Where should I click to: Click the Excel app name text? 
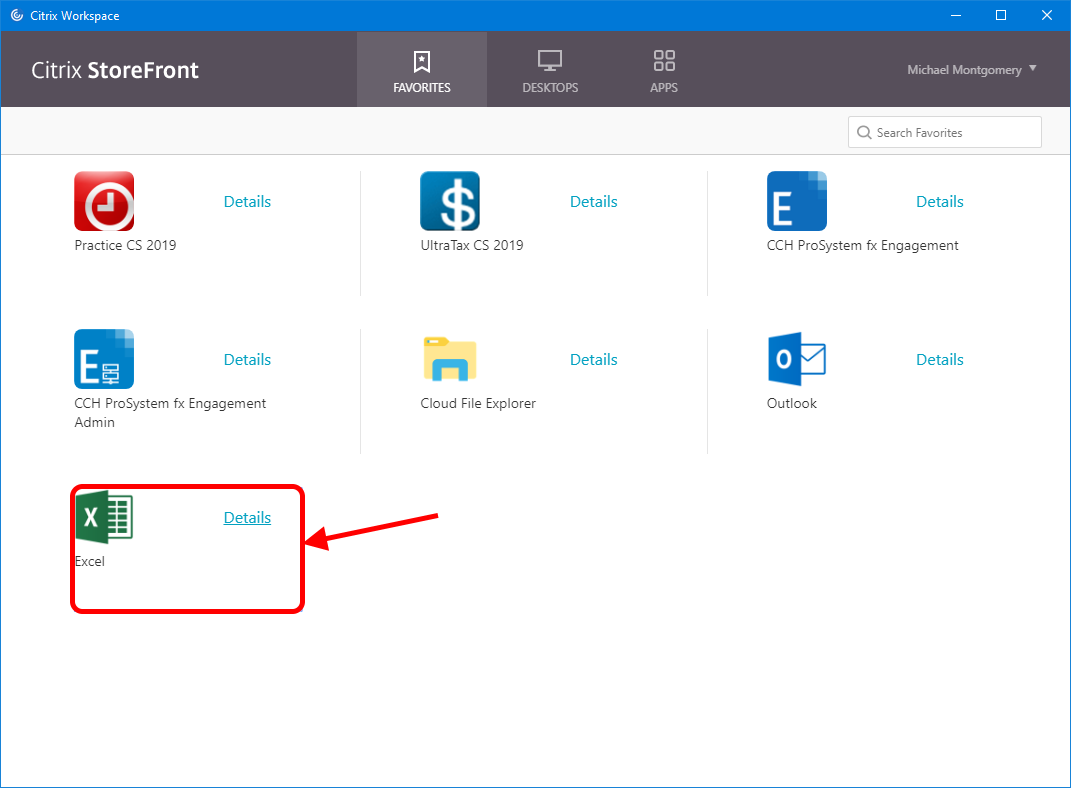coord(89,561)
